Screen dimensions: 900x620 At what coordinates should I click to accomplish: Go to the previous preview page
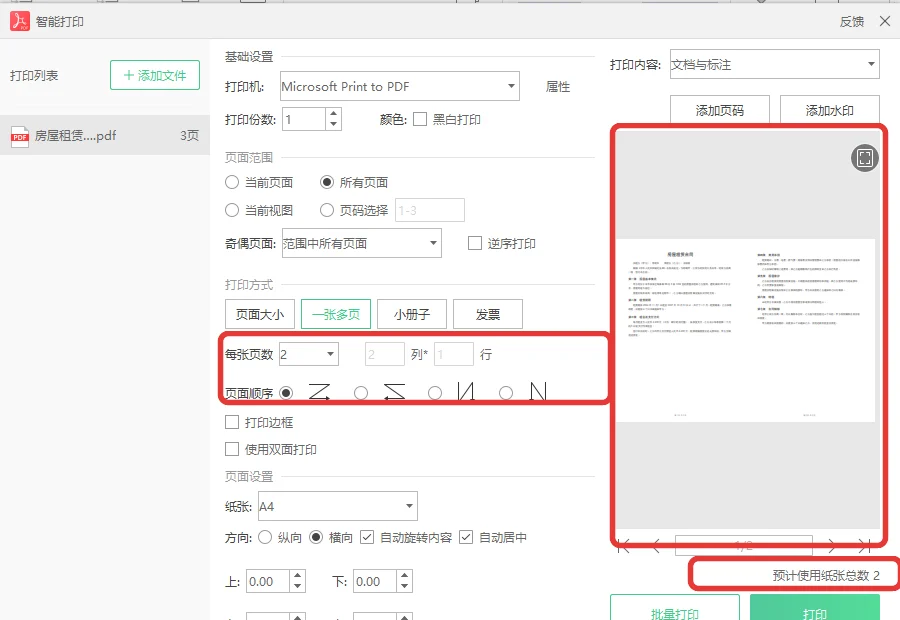coord(655,546)
